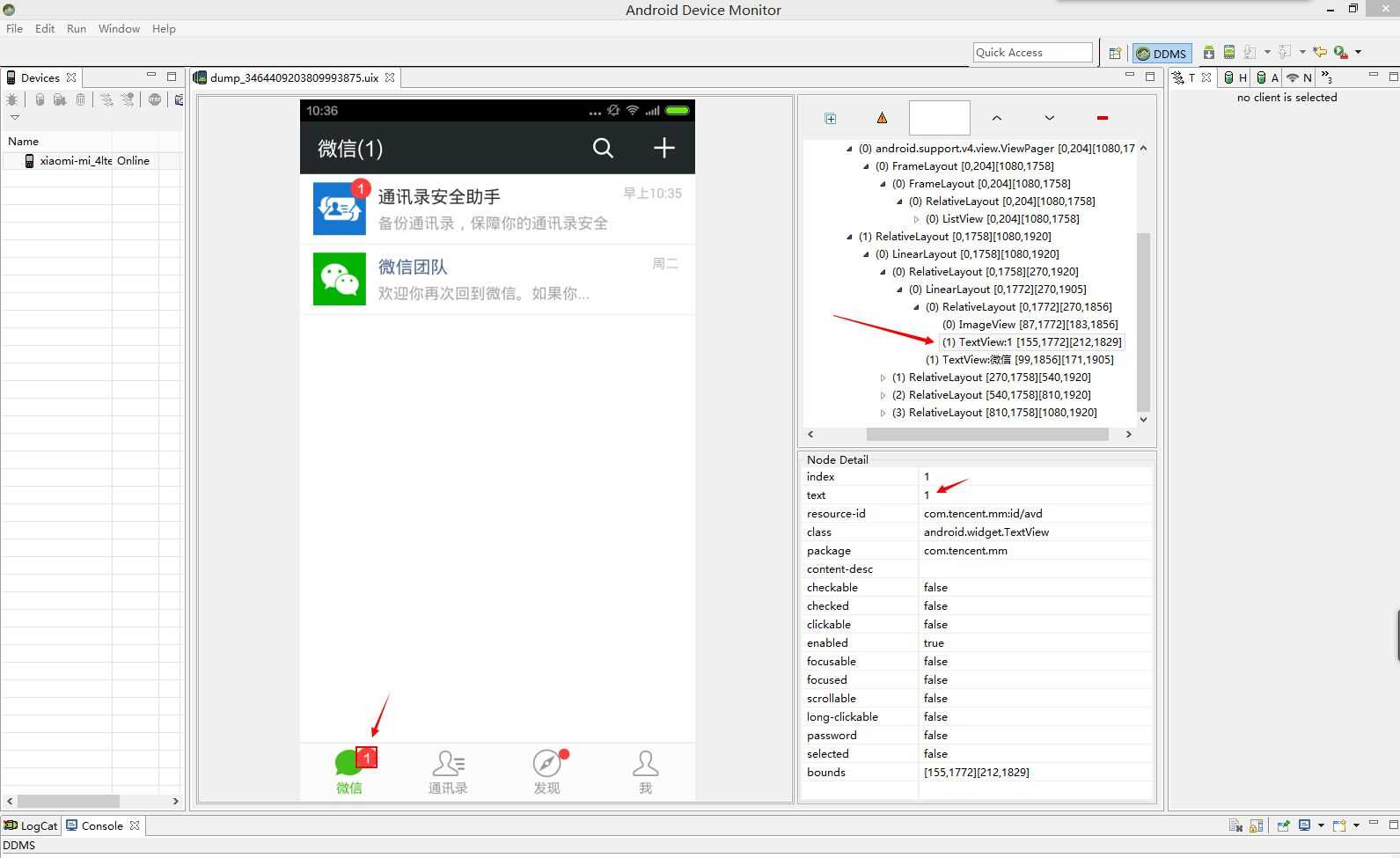Click the 通讯录安全助手 chat row

(x=497, y=209)
